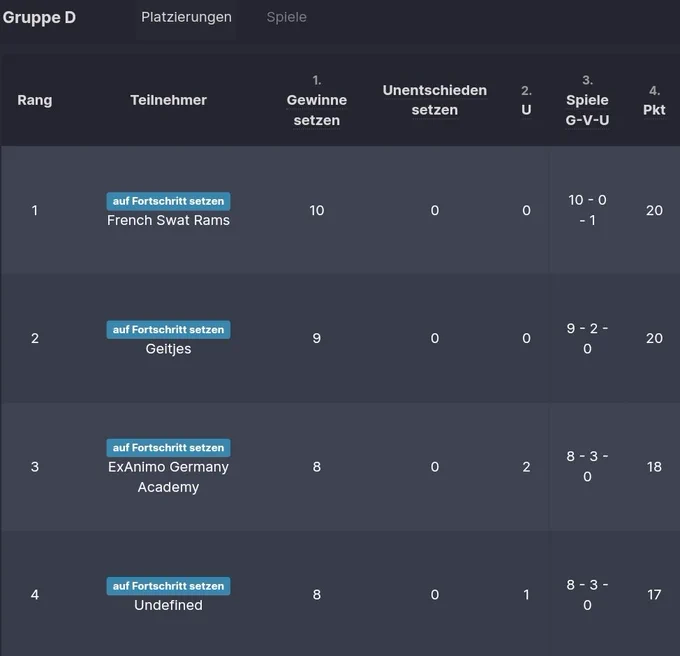Click U value 2 for ExAnimo Germany Academy

point(526,467)
